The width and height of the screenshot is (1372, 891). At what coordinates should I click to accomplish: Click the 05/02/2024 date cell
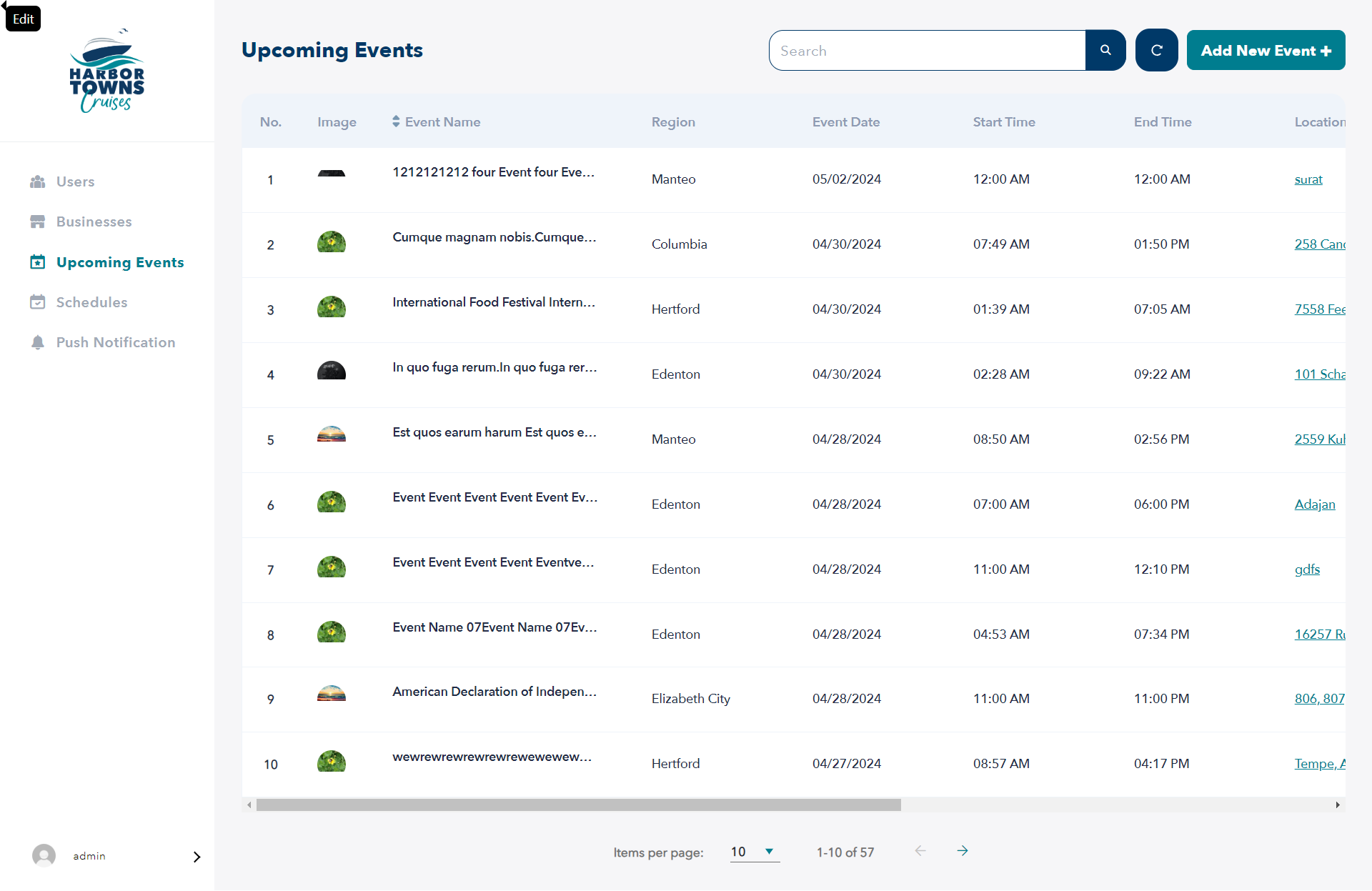pos(847,179)
